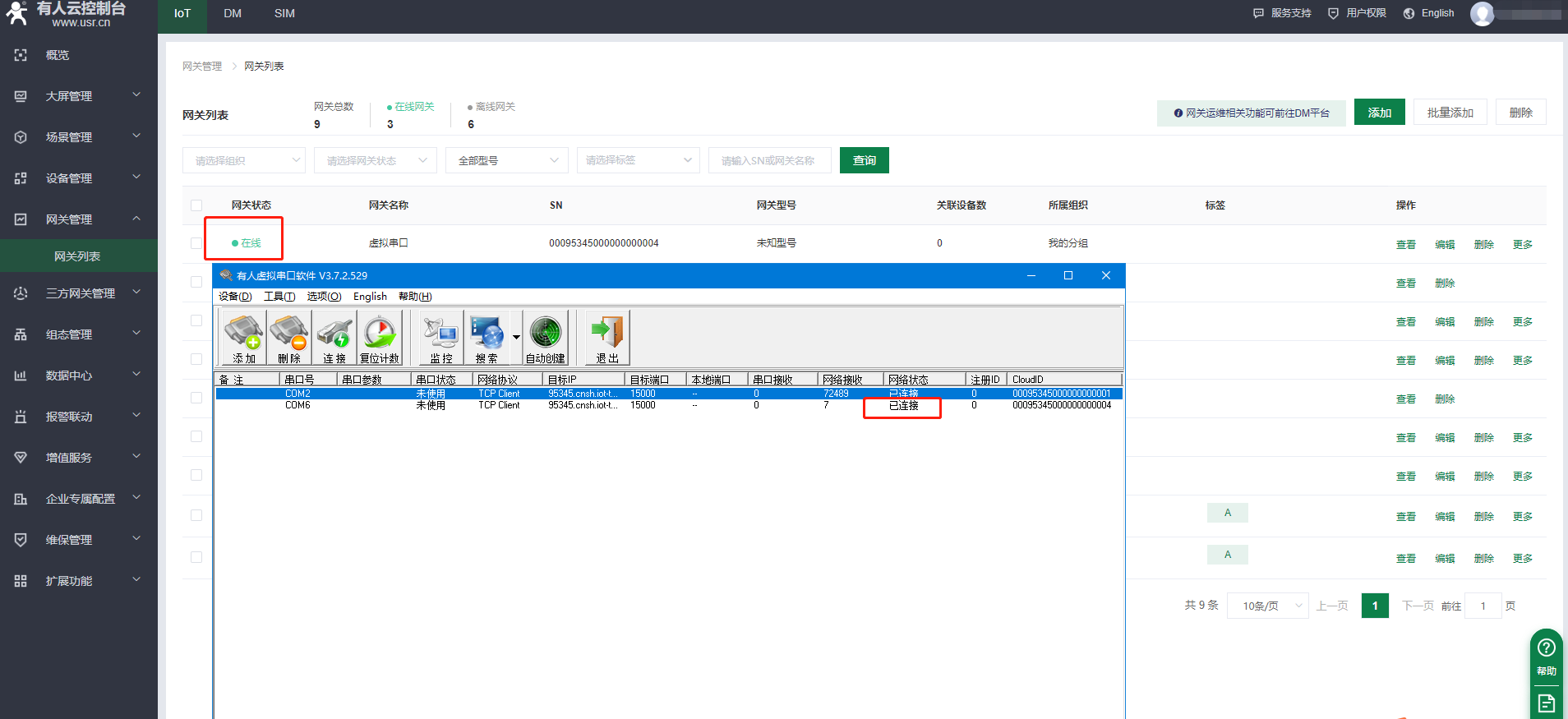
Task: Tick the checkbox on the last gateway row
Action: point(196,557)
